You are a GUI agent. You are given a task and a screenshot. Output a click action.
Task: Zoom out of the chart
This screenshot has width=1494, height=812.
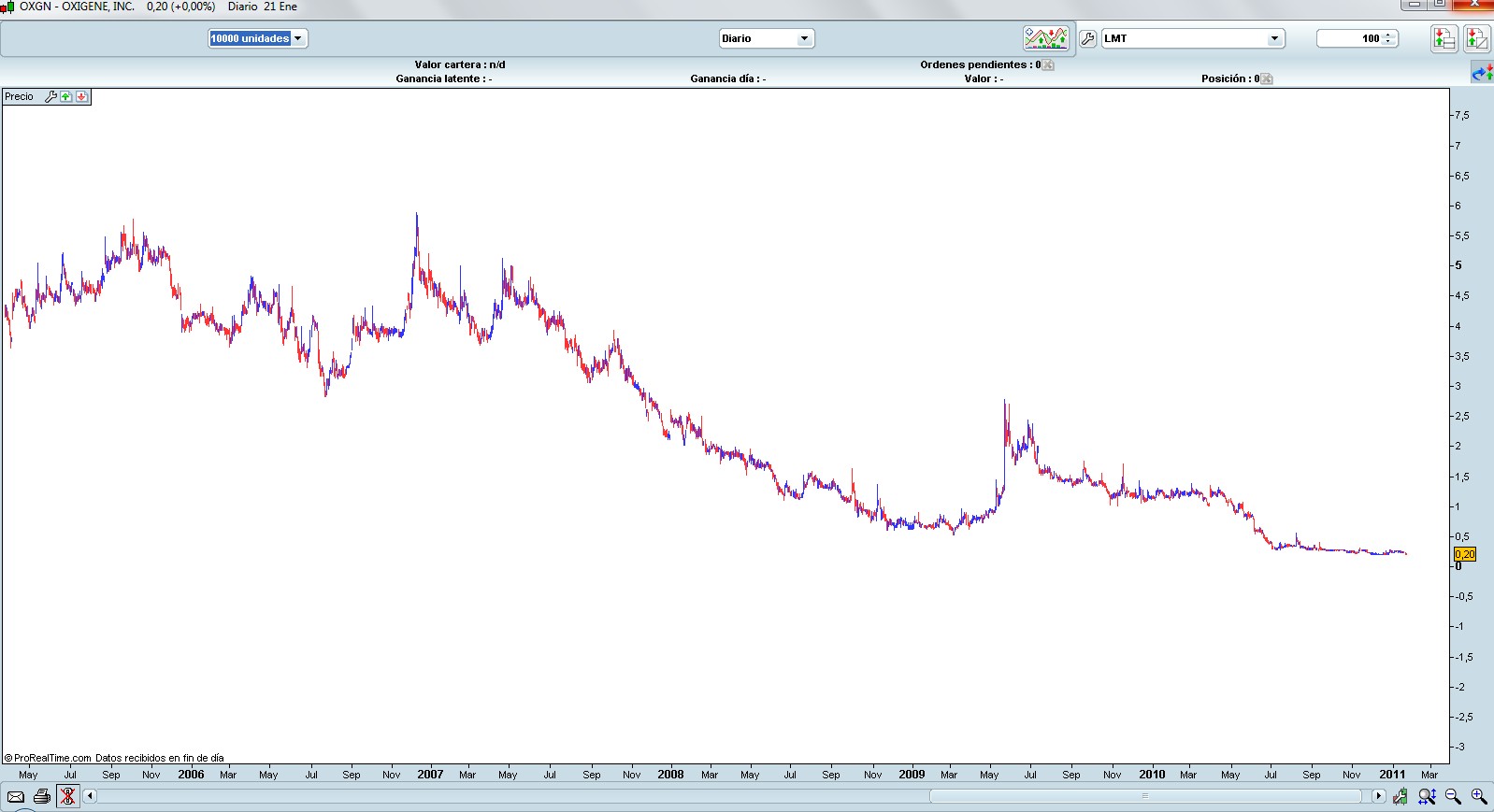coord(1453,796)
